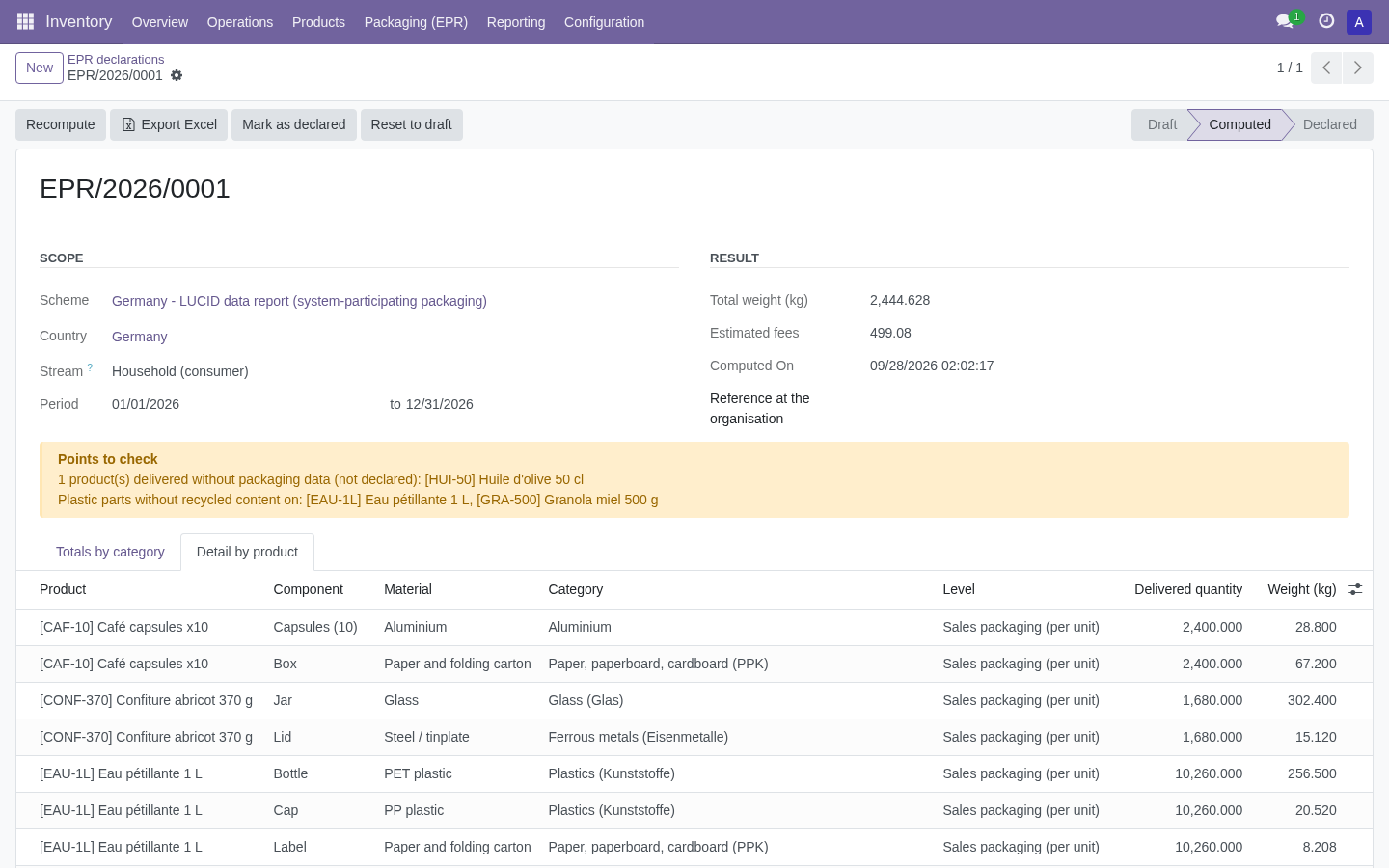
Task: Open the Confiture abricot Jar row
Action: [694, 700]
